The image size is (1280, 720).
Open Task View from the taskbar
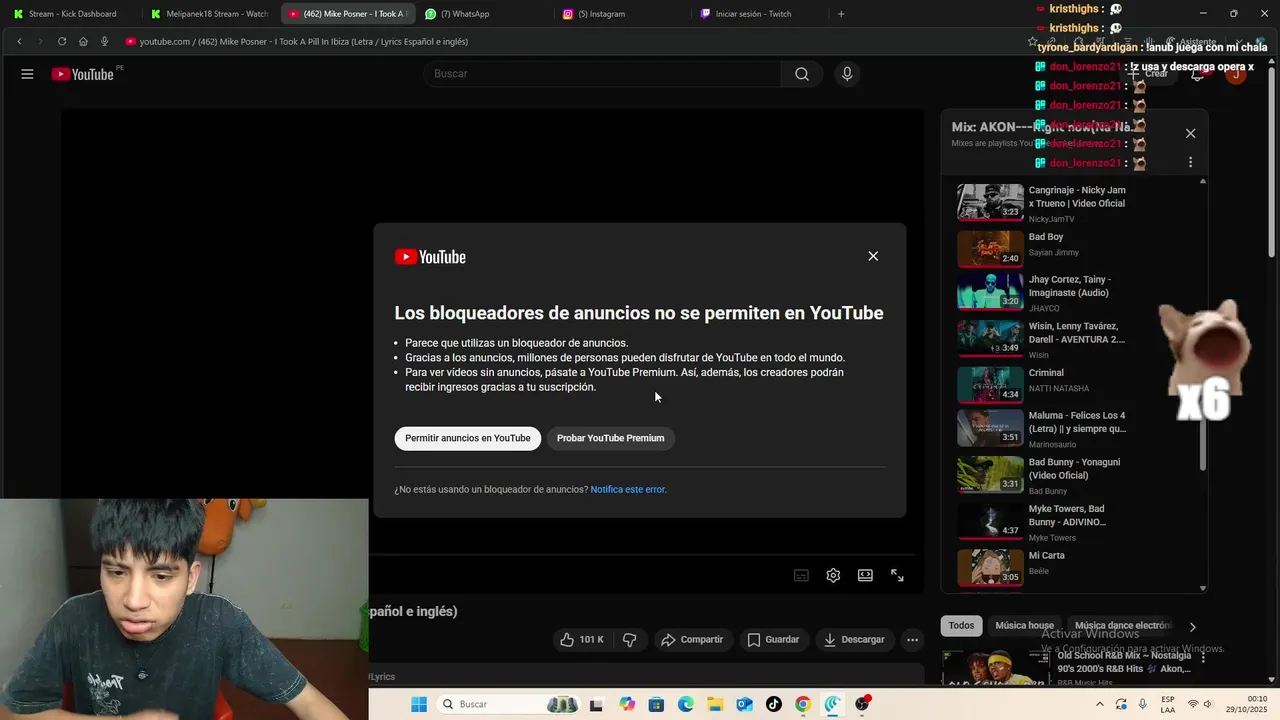596,704
